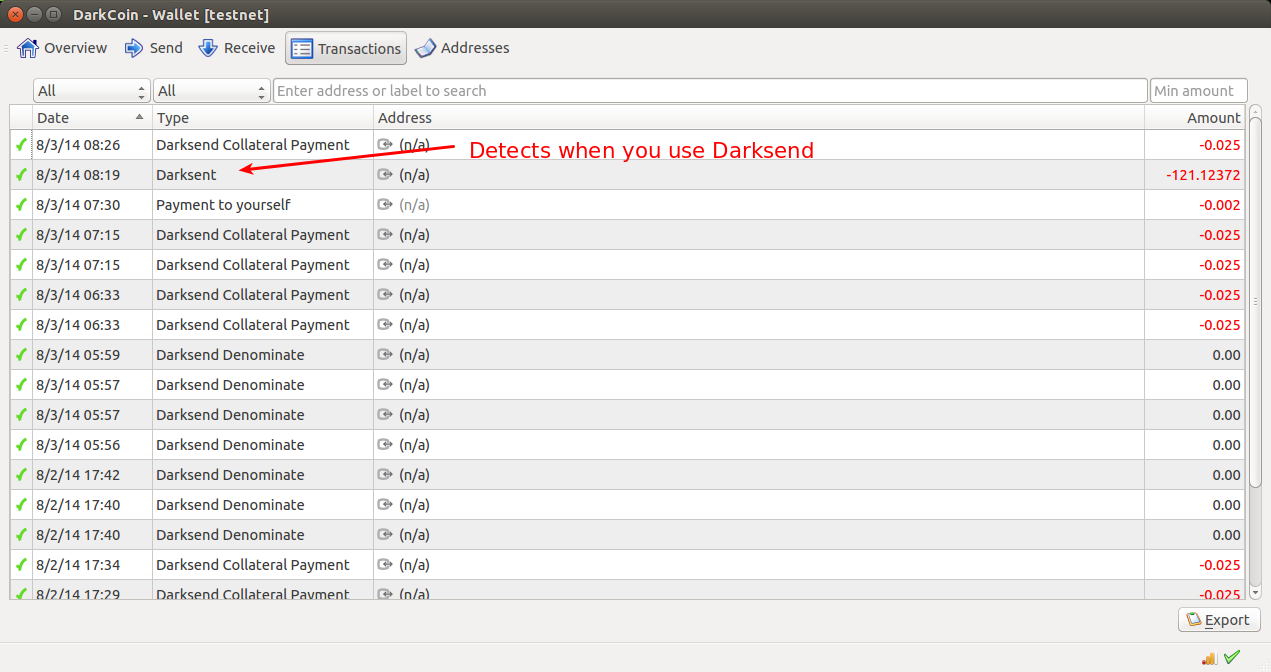Click the sent arrow icon in the 8/3/14 08:26 row
Screen dimensions: 1271x672
(385, 145)
